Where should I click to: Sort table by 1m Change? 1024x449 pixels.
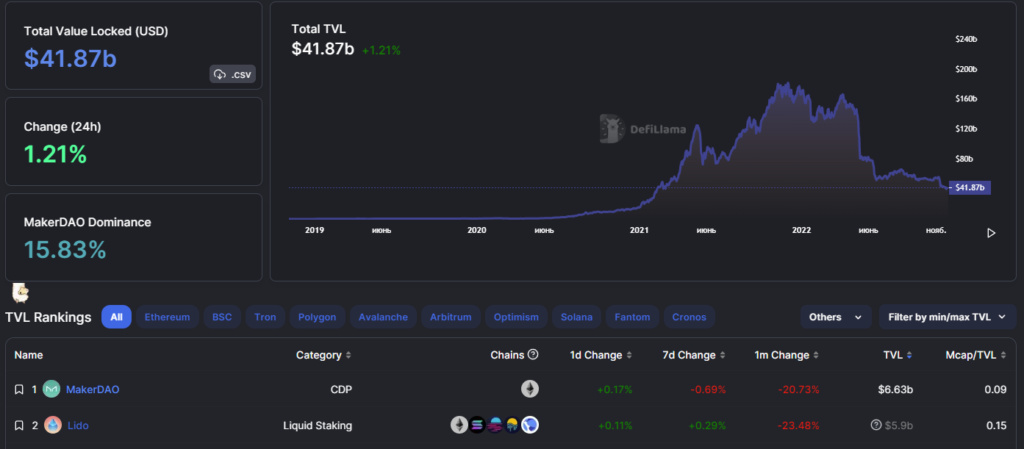tap(787, 355)
